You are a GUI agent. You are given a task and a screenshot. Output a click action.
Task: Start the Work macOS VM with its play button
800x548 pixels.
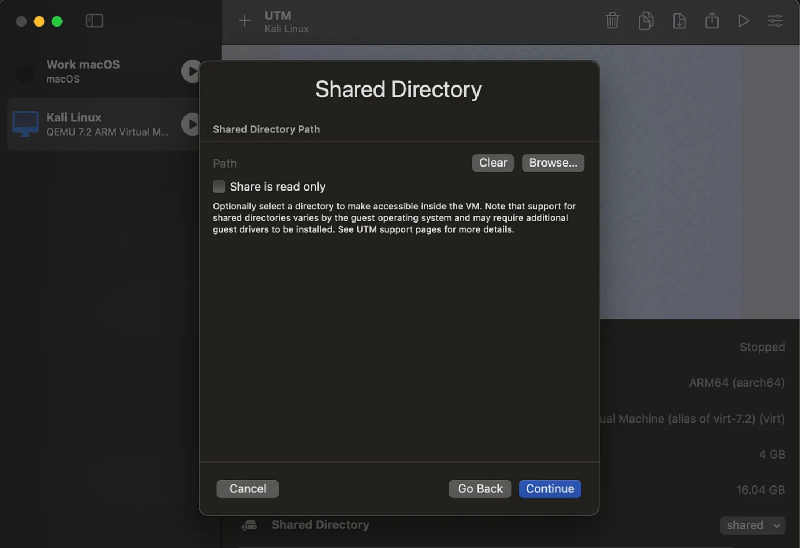pos(190,71)
